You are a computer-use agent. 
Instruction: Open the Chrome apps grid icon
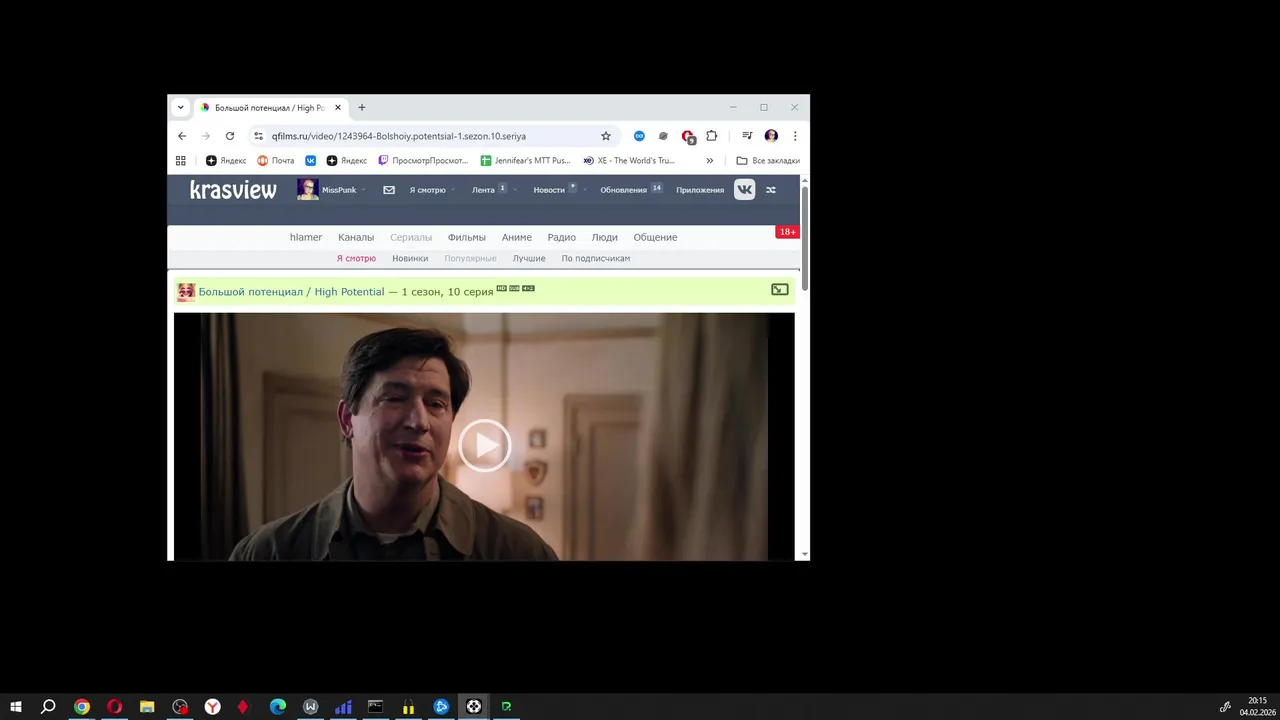point(181,160)
